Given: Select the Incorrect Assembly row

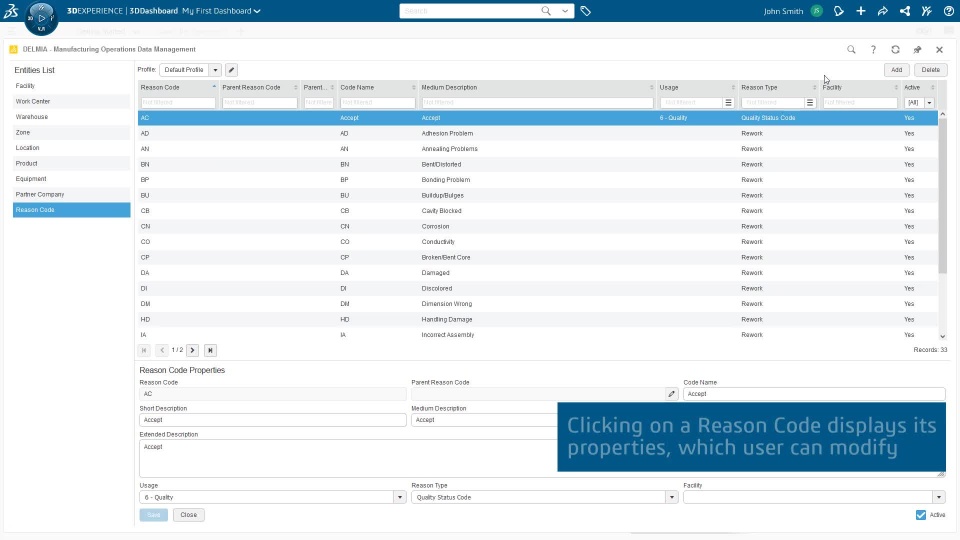Looking at the screenshot, I should tap(538, 335).
